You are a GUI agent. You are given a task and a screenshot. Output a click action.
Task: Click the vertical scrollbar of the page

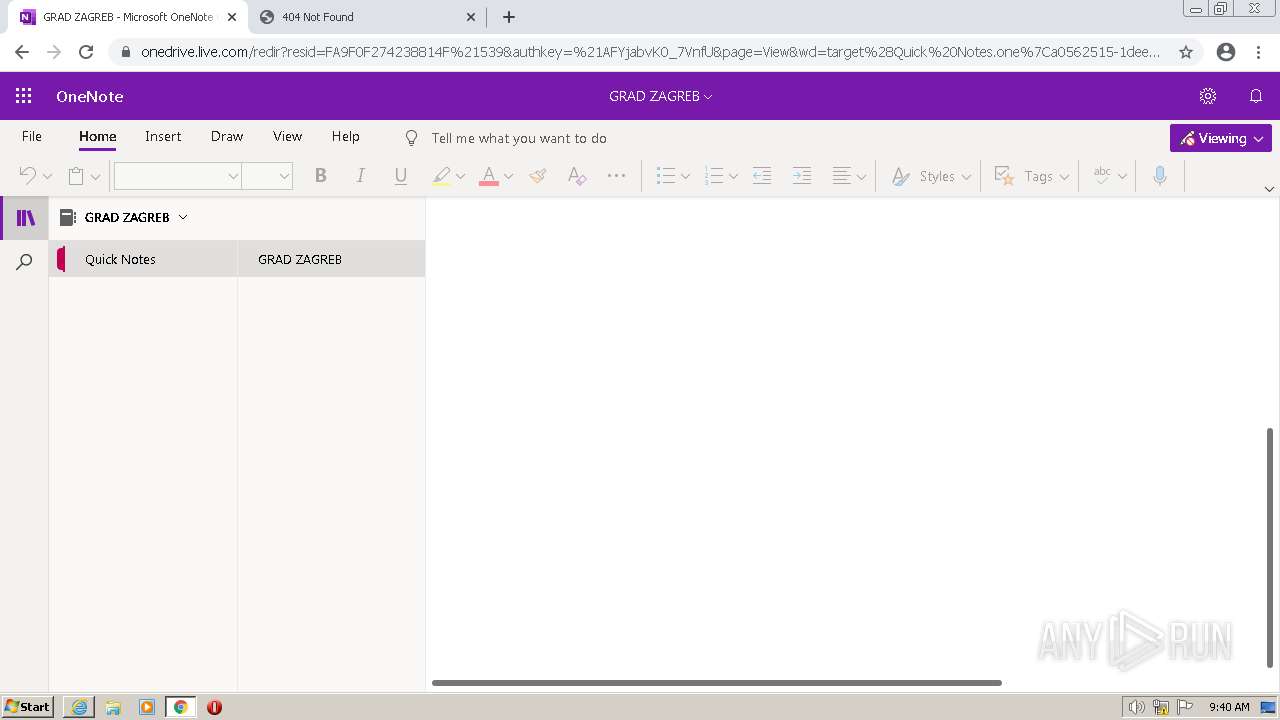[1270, 548]
